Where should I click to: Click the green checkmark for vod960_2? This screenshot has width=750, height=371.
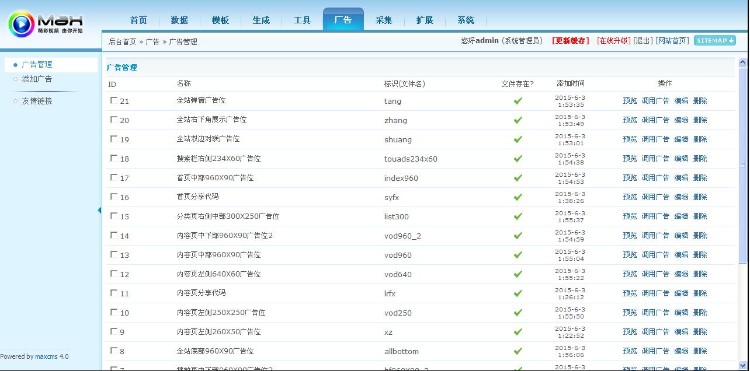click(518, 236)
